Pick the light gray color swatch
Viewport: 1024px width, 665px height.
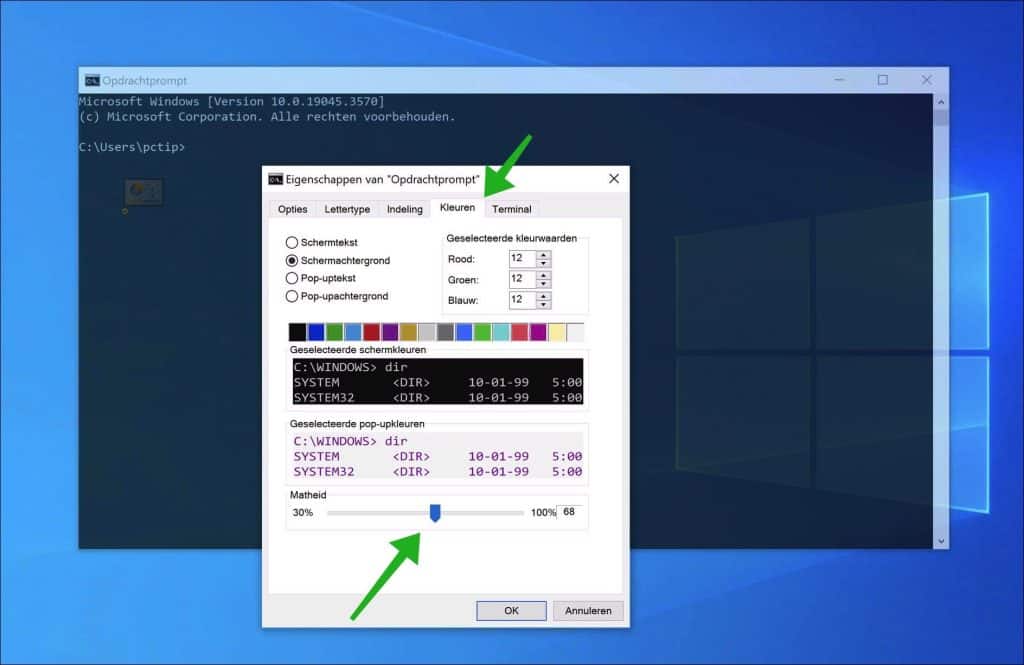(x=427, y=332)
